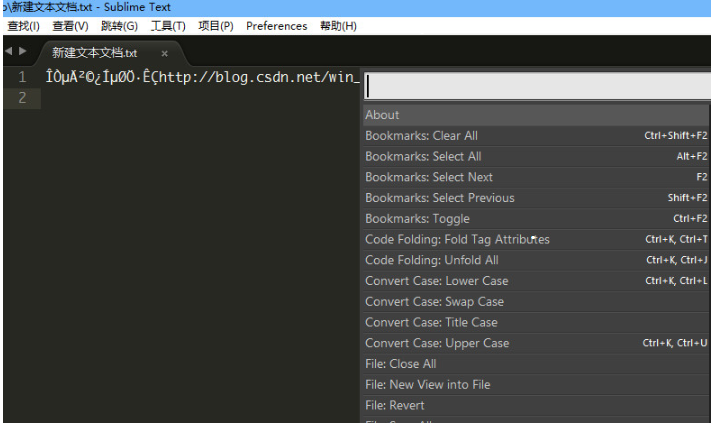Screen dimensions: 714x428
Task: Open the 帮助(H) menu
Action: pos(338,26)
